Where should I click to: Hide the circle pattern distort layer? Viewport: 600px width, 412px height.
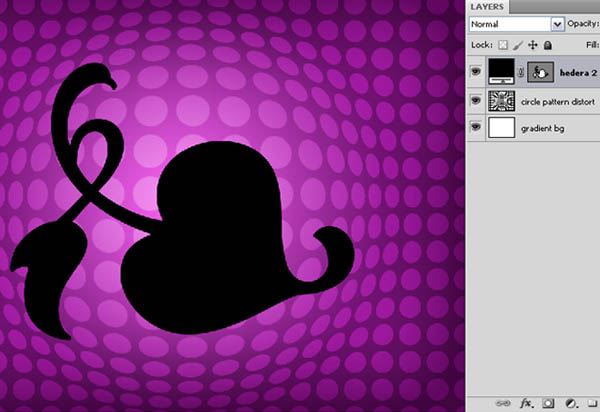(x=474, y=99)
